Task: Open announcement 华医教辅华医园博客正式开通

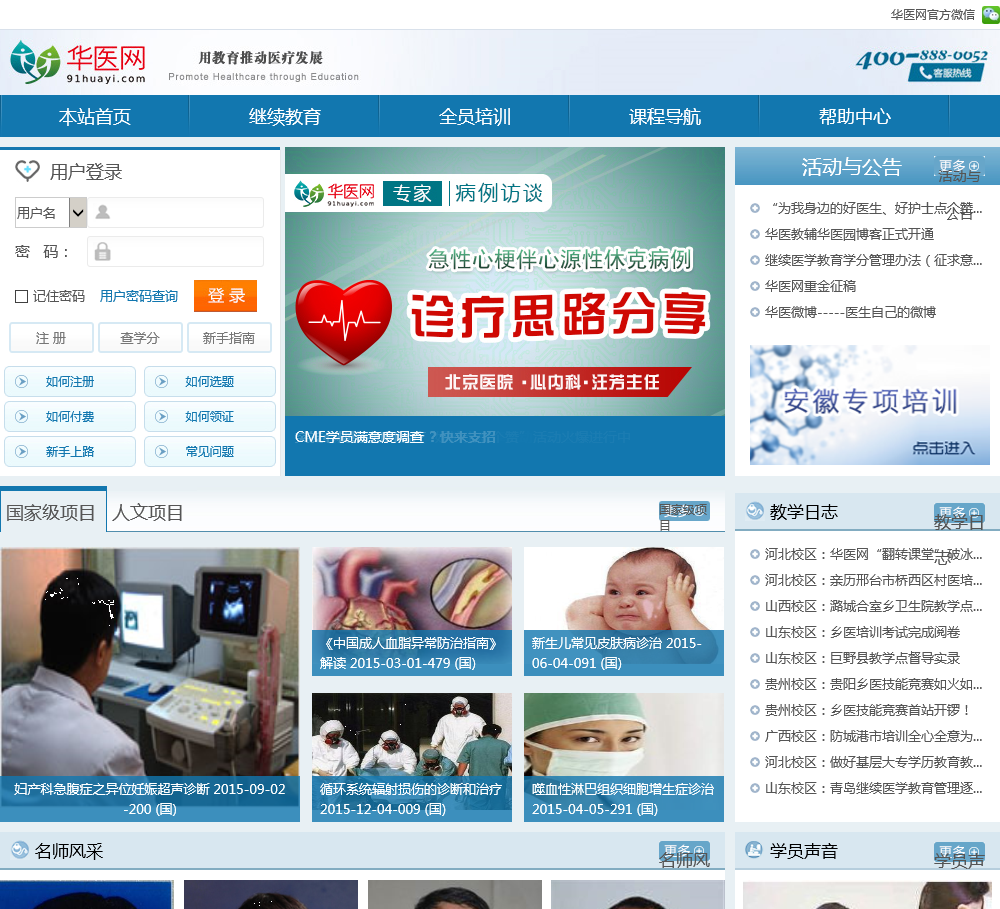Action: pyautogui.click(x=849, y=234)
